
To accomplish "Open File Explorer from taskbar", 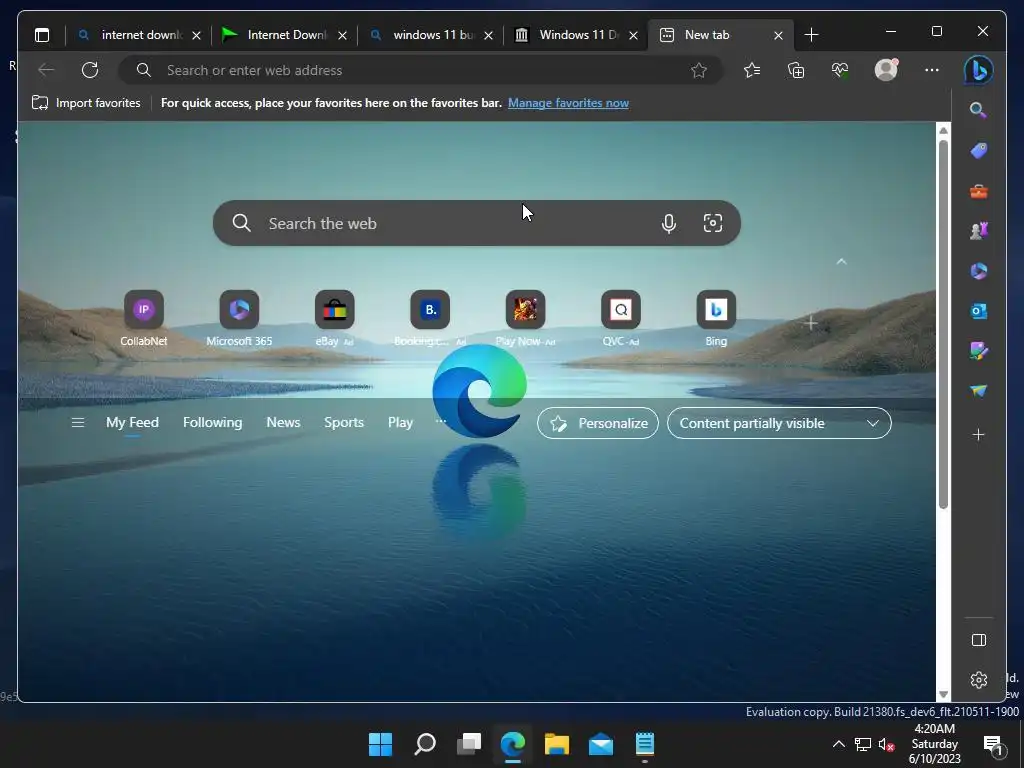I will click(557, 744).
